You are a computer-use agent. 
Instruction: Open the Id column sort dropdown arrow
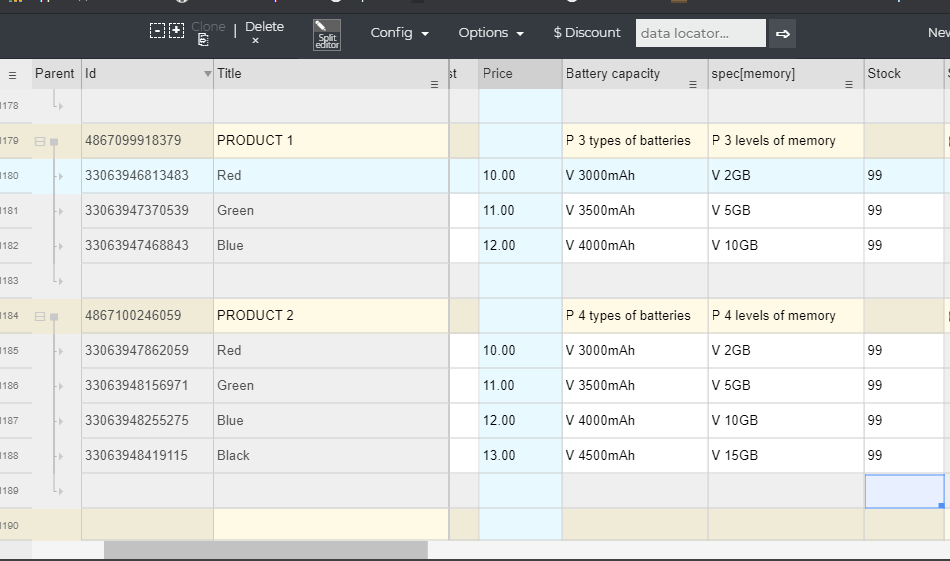tap(207, 74)
